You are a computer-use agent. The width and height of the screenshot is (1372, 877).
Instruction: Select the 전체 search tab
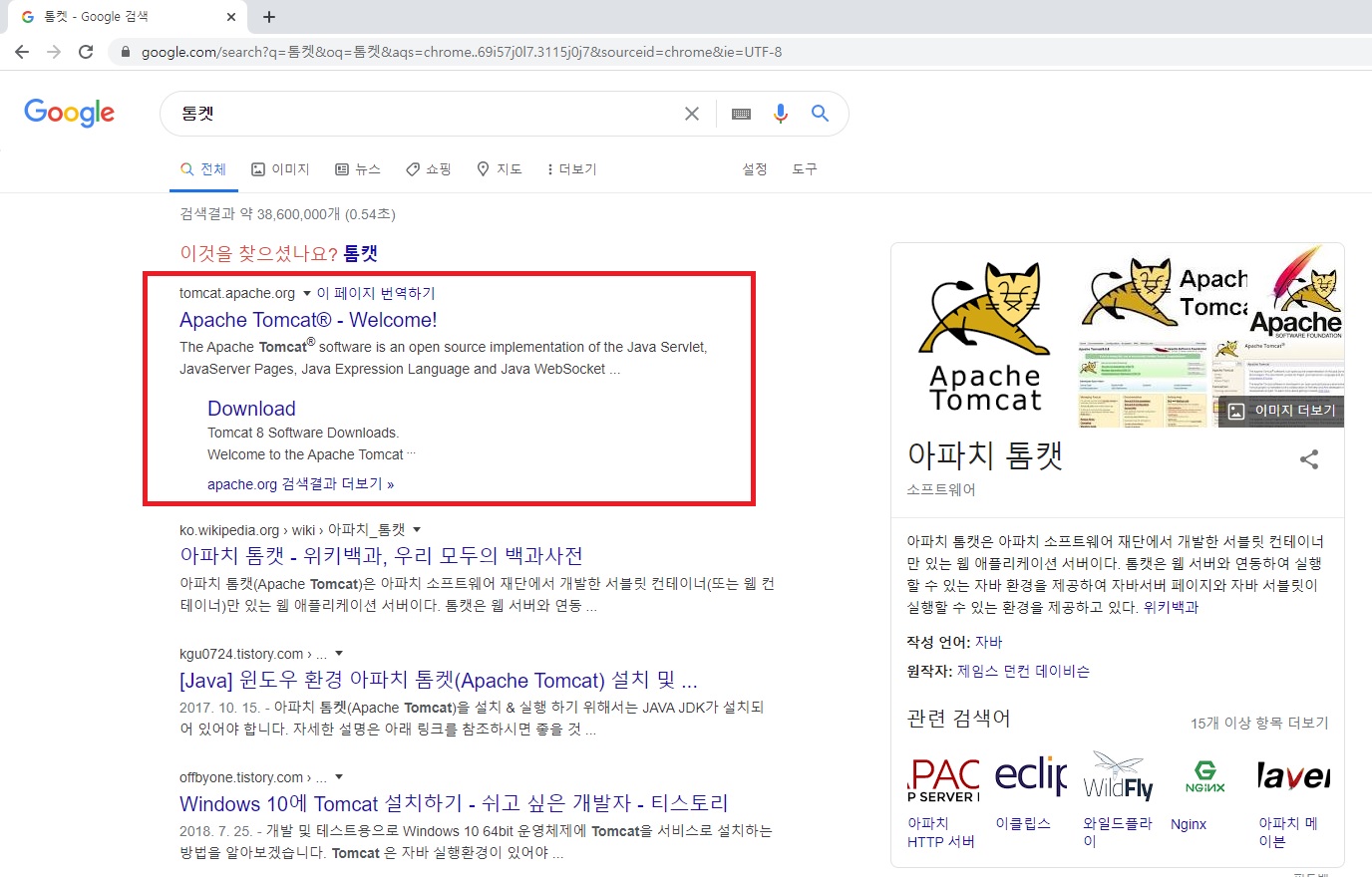pyautogui.click(x=203, y=169)
